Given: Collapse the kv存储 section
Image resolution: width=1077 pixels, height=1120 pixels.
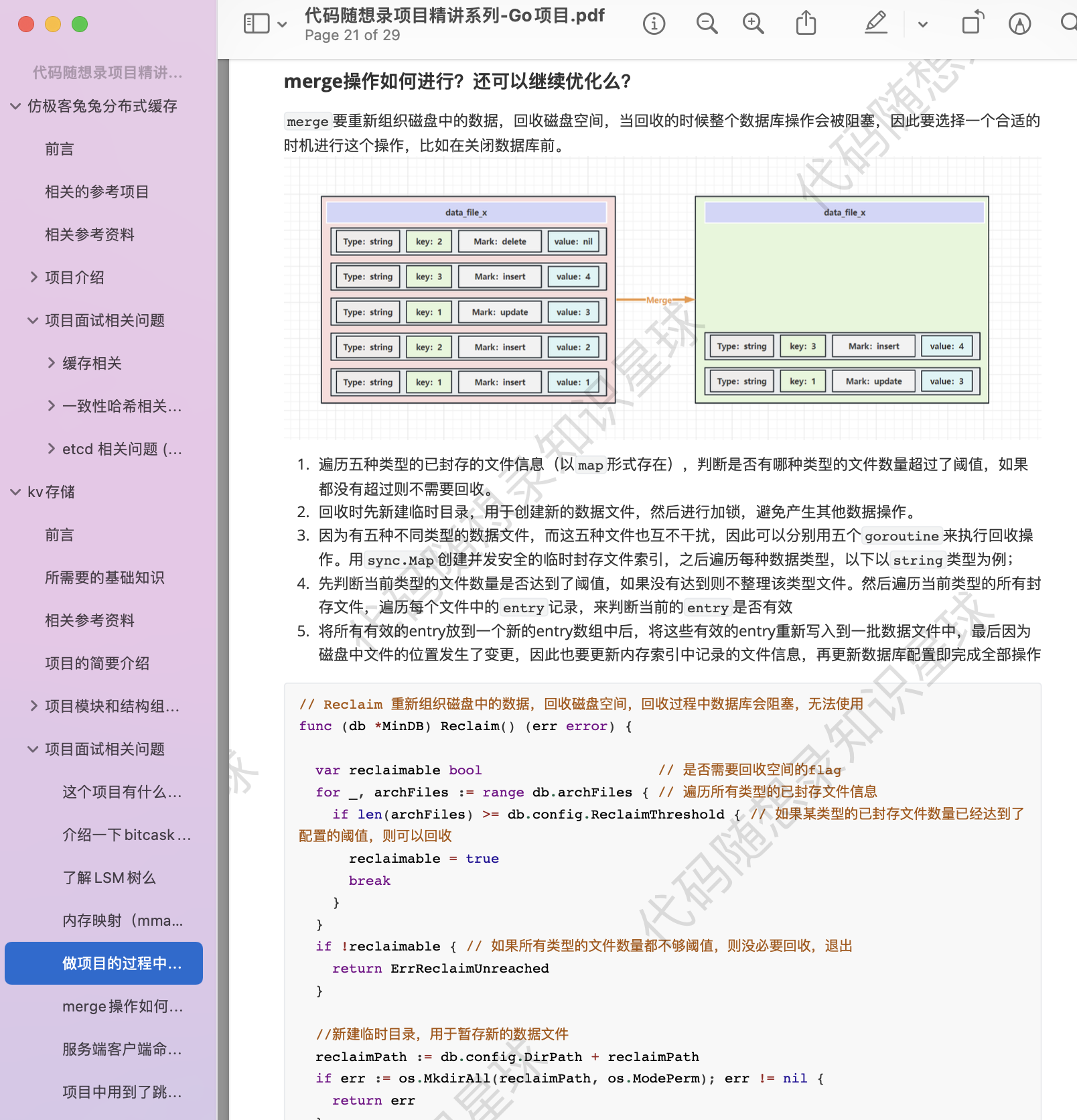Looking at the screenshot, I should click(x=15, y=492).
